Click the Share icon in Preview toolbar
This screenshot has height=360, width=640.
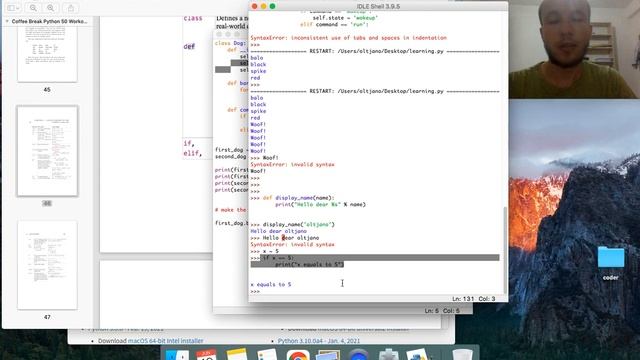[x=71, y=8]
